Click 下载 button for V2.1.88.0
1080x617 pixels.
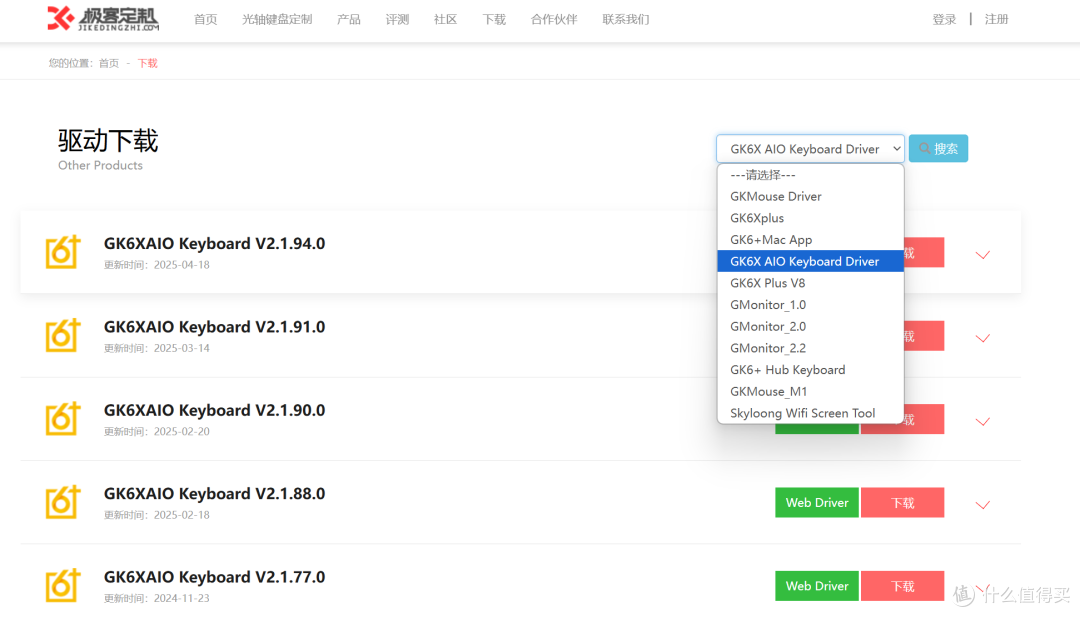pyautogui.click(x=902, y=503)
